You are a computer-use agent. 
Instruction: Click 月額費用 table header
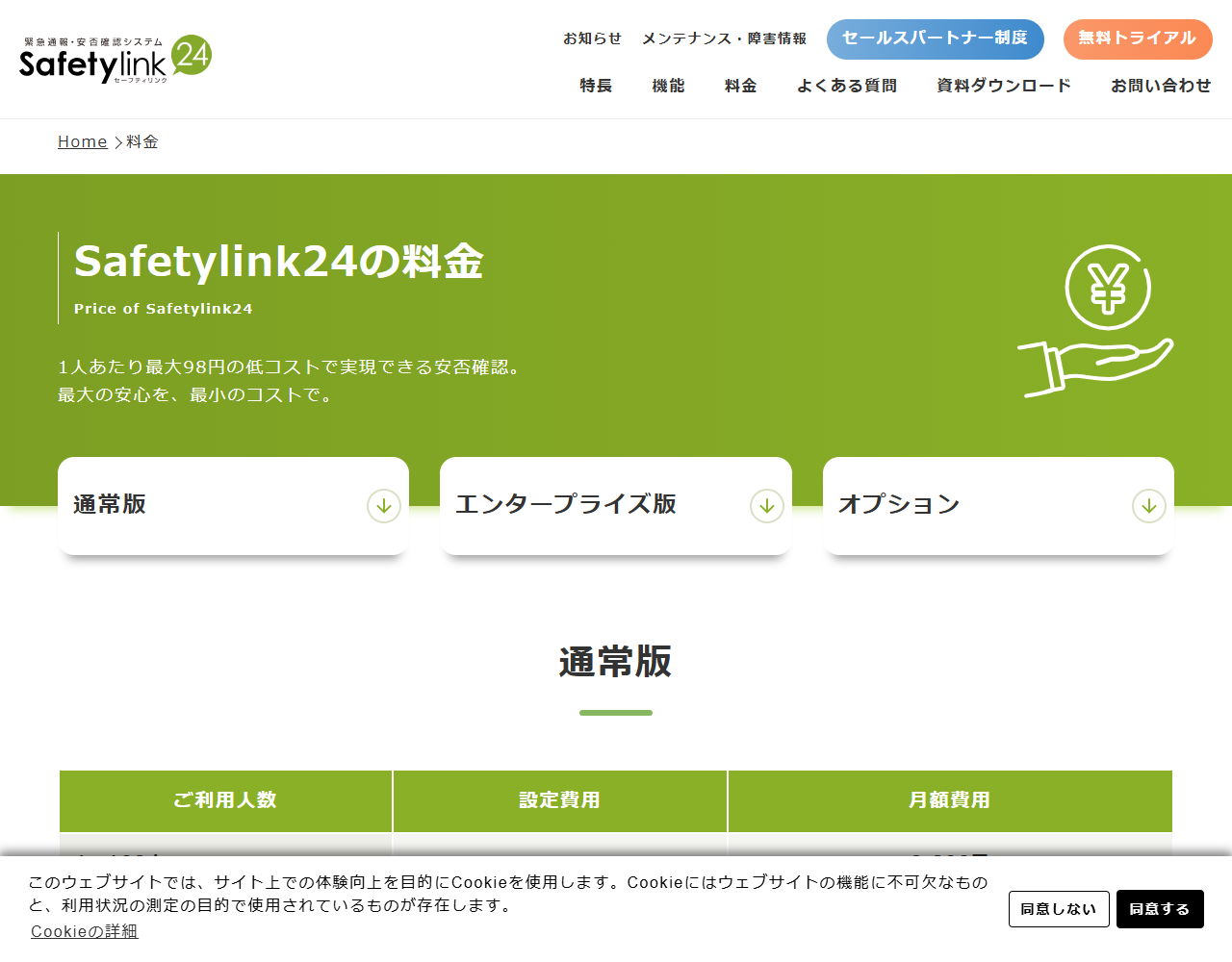[x=950, y=800]
